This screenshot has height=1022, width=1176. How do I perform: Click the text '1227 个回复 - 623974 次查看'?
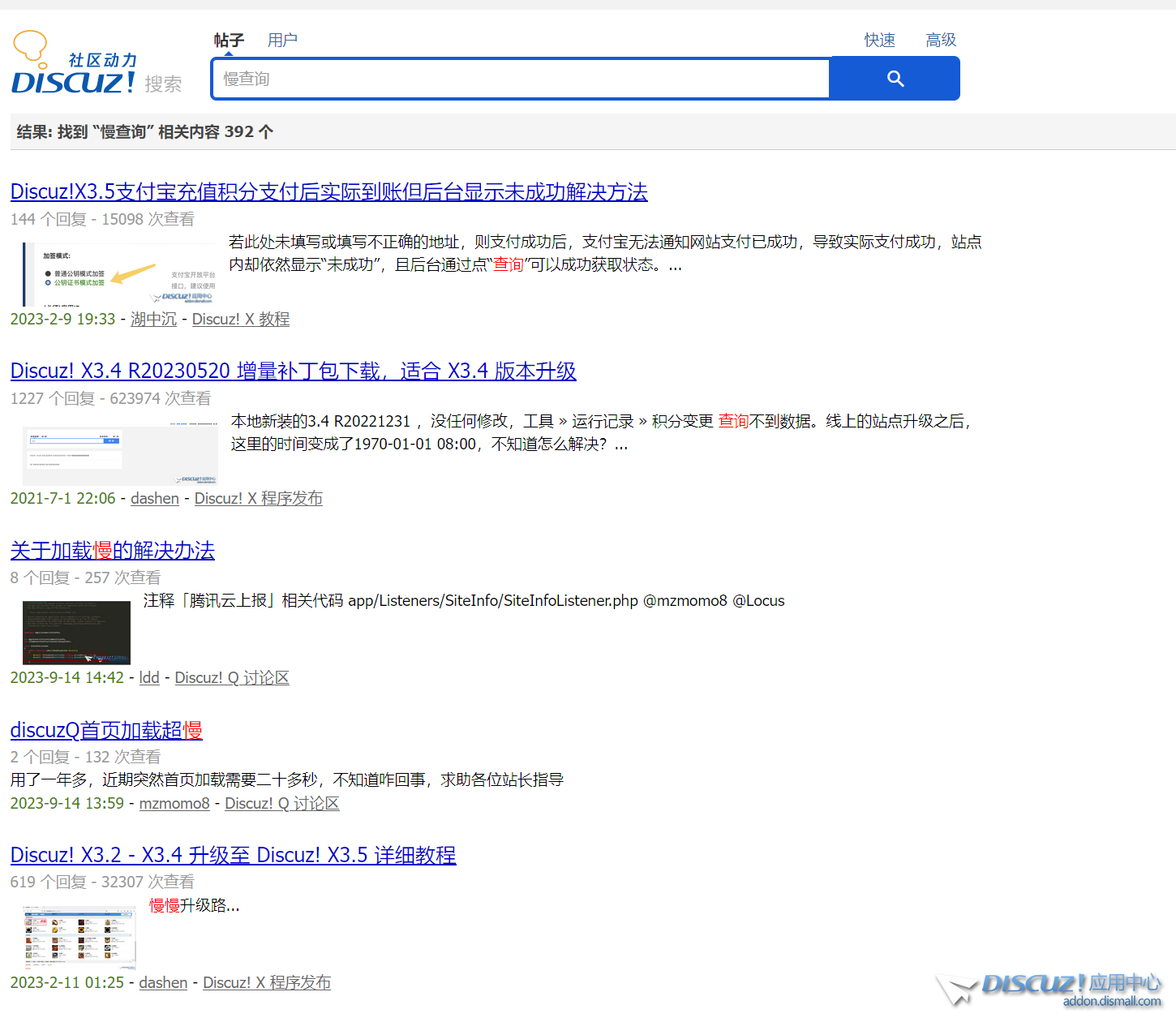pos(110,398)
